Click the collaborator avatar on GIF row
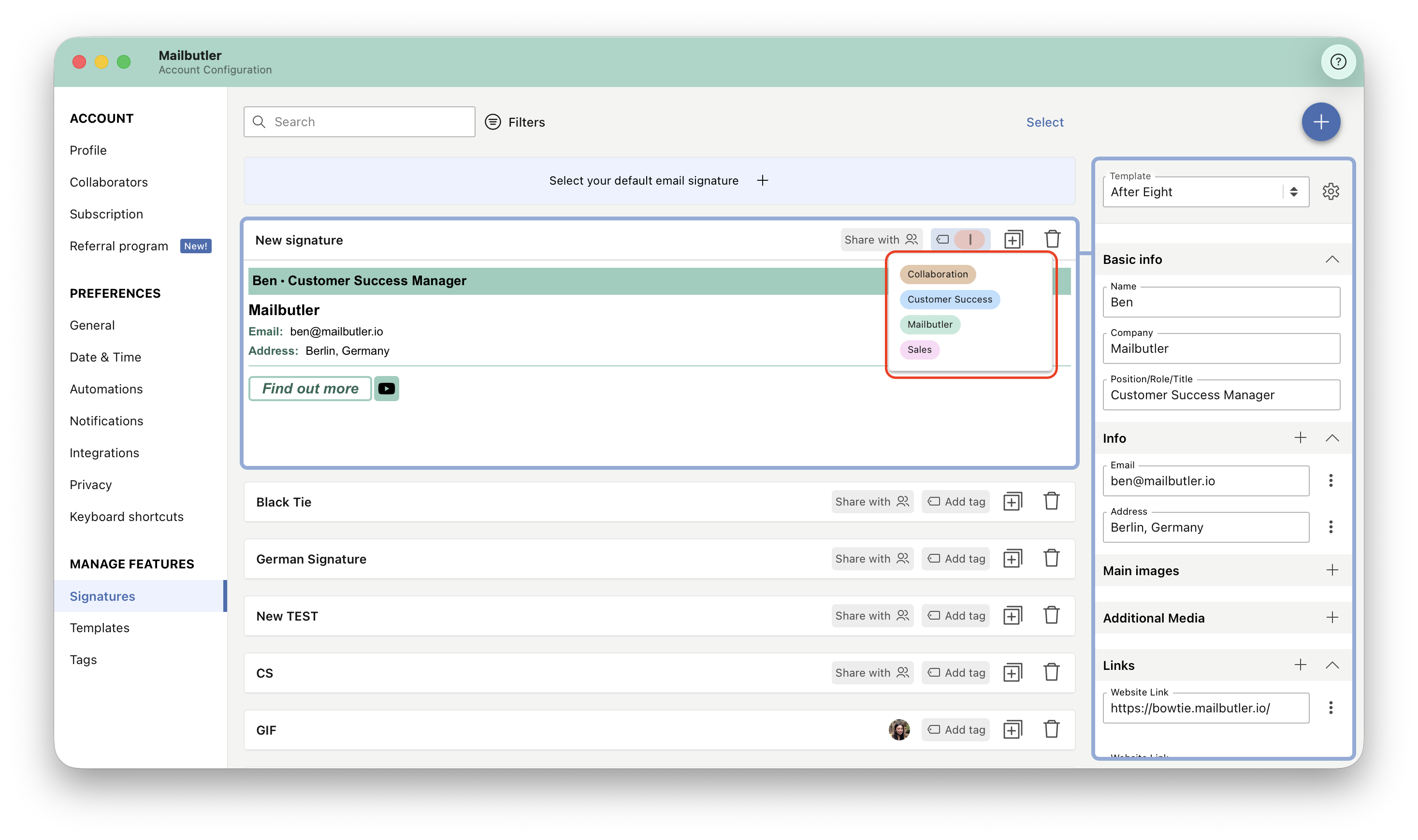Image resolution: width=1418 pixels, height=840 pixels. pyautogui.click(x=899, y=730)
